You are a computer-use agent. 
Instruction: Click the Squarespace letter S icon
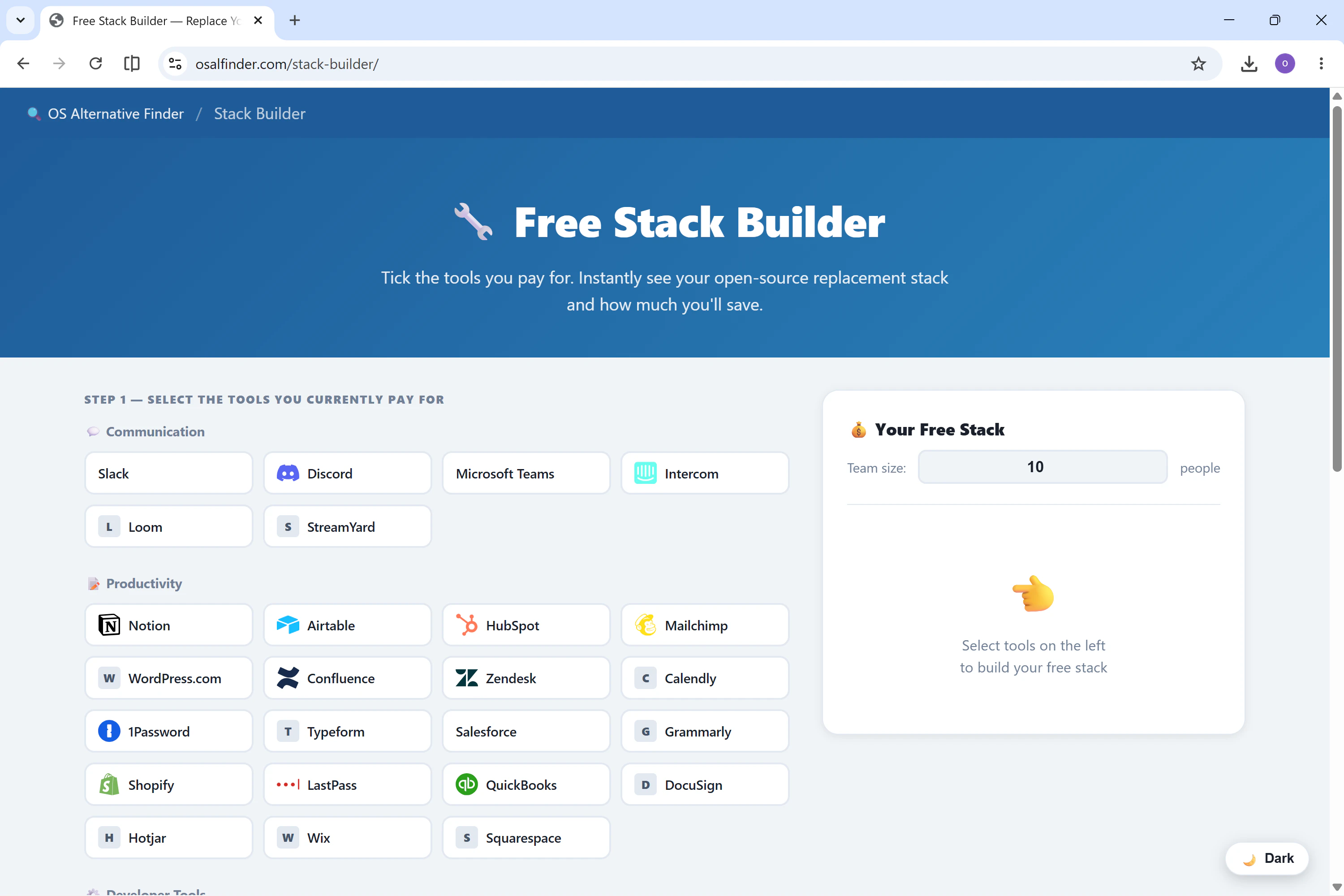(467, 838)
